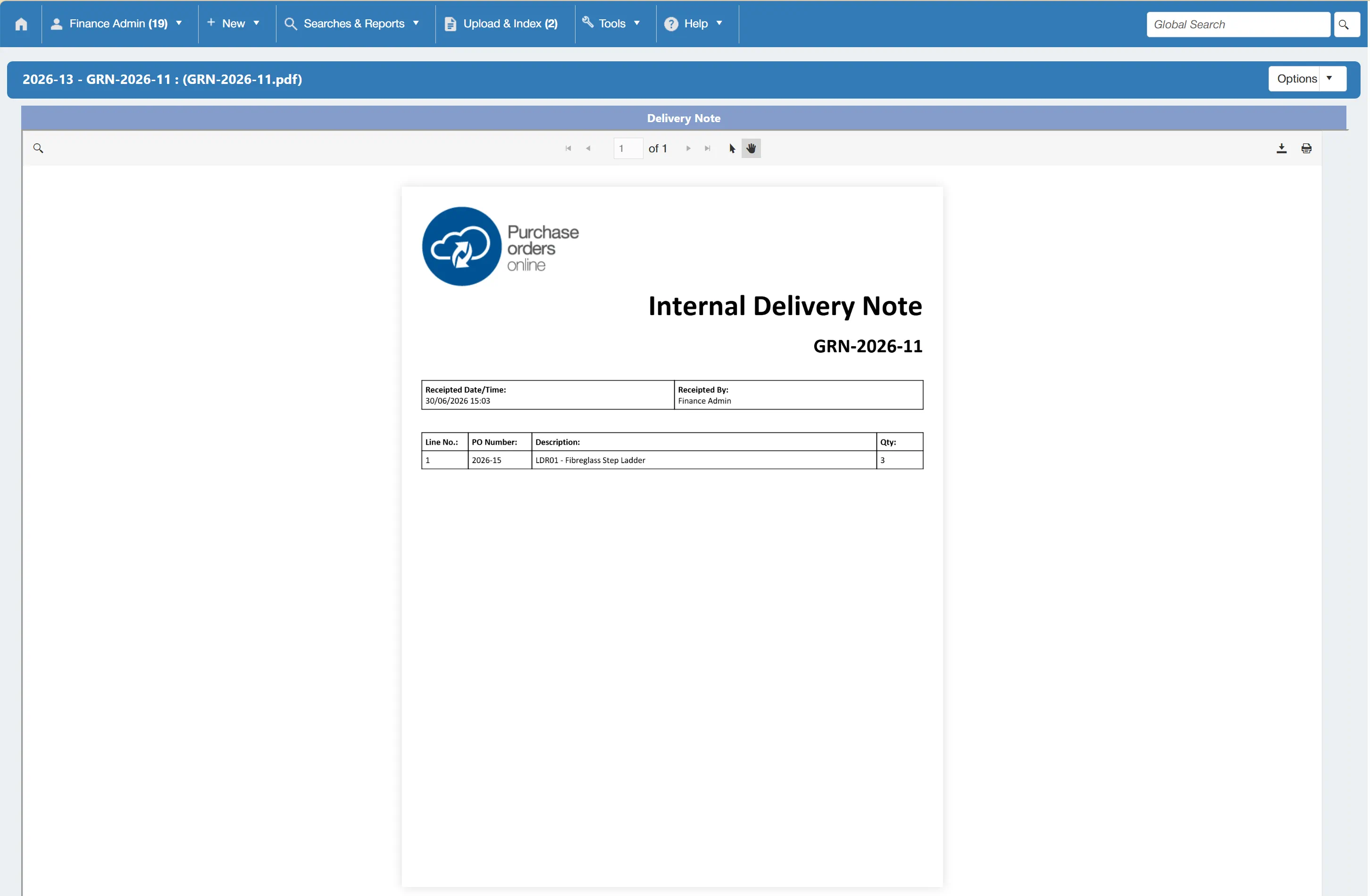Click the 'LDR01 - Fibreglass Step Ladder' description
The height and width of the screenshot is (896, 1370).
(x=590, y=460)
